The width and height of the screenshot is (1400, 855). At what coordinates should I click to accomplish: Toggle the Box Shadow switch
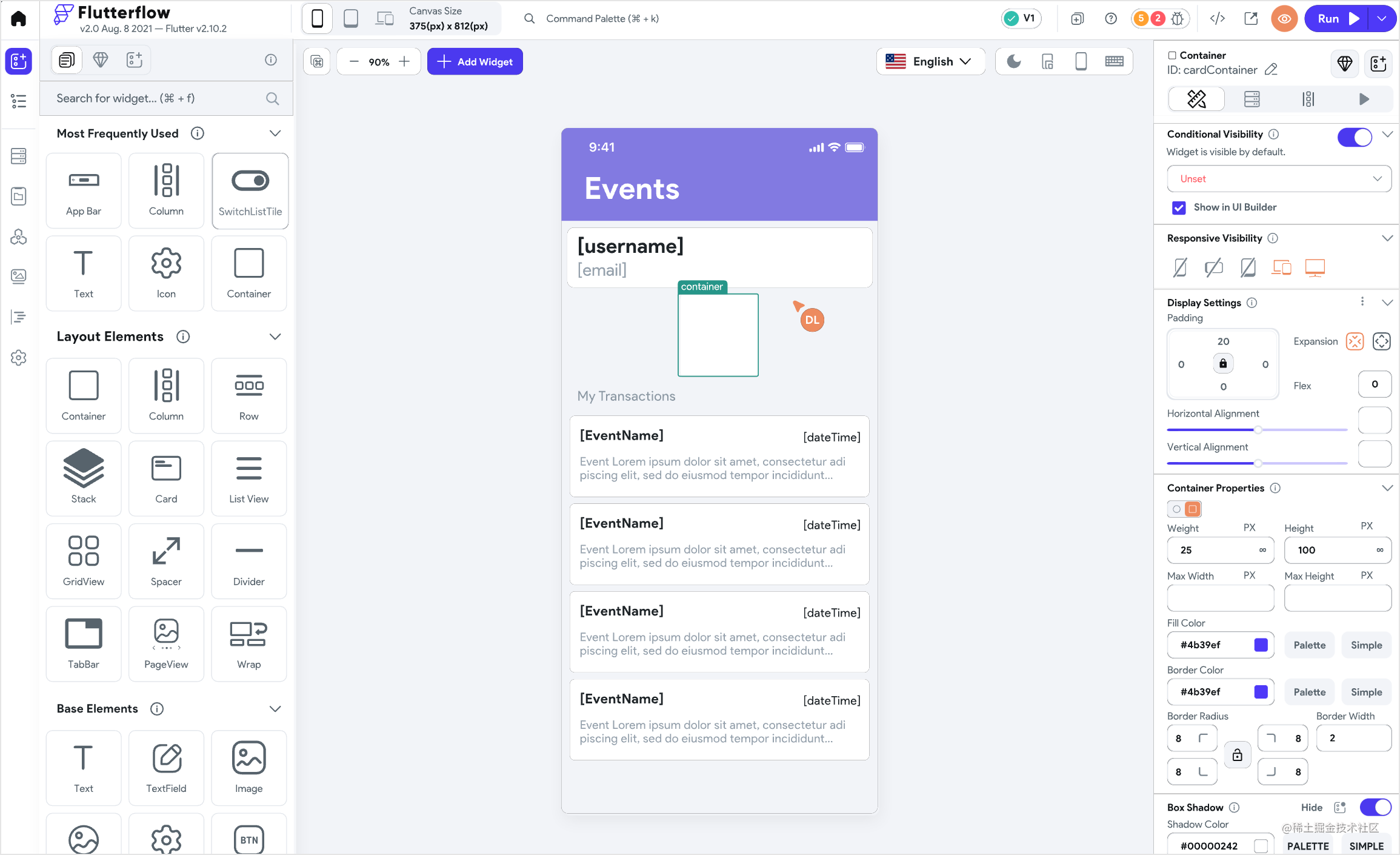tap(1375, 806)
